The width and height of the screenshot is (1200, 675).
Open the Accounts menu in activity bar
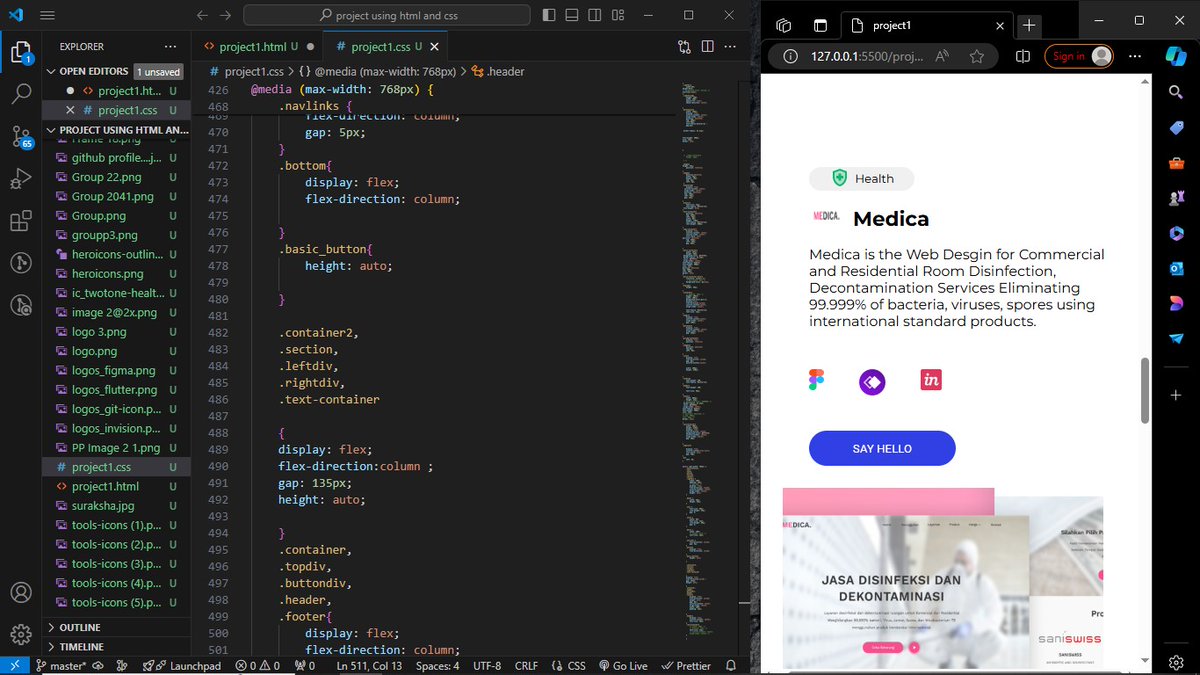point(21,593)
